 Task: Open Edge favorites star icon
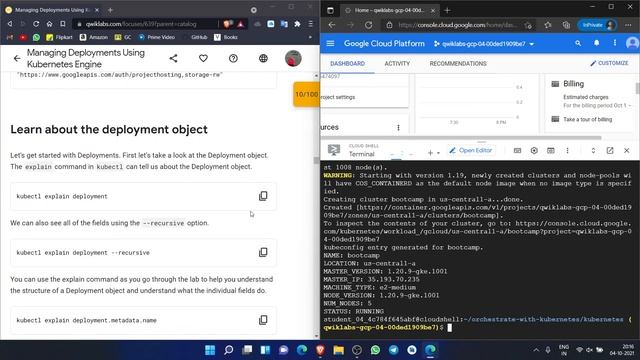[x=548, y=25]
